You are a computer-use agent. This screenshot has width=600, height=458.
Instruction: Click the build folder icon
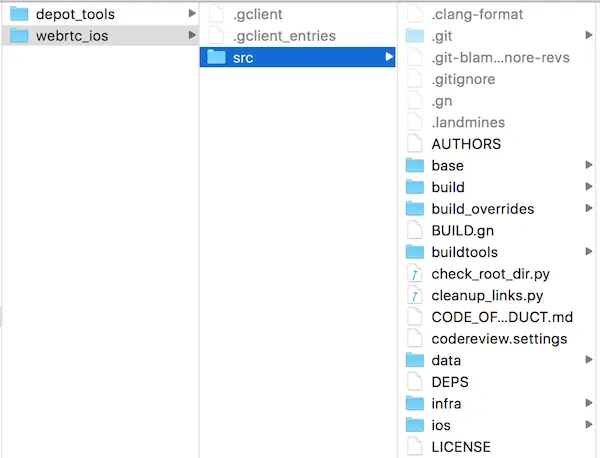[x=415, y=187]
